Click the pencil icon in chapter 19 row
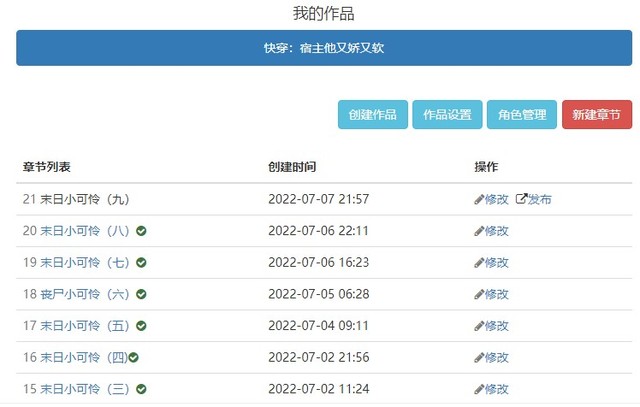The image size is (640, 407). tap(479, 263)
